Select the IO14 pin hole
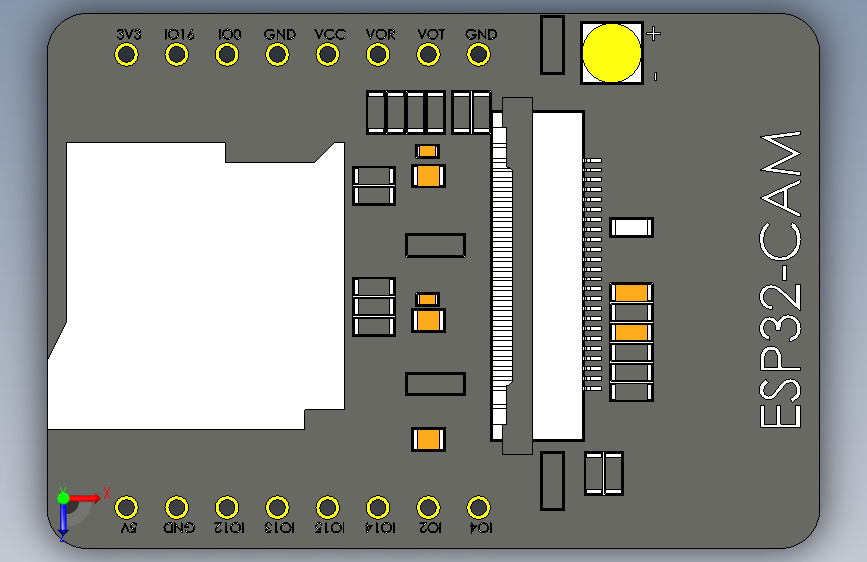Image resolution: width=867 pixels, height=562 pixels. point(378,507)
